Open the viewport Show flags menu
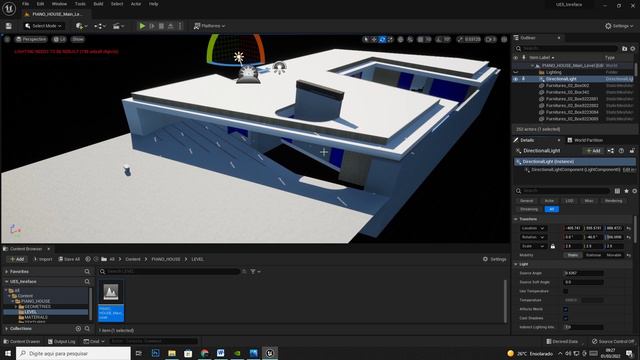 pos(78,39)
